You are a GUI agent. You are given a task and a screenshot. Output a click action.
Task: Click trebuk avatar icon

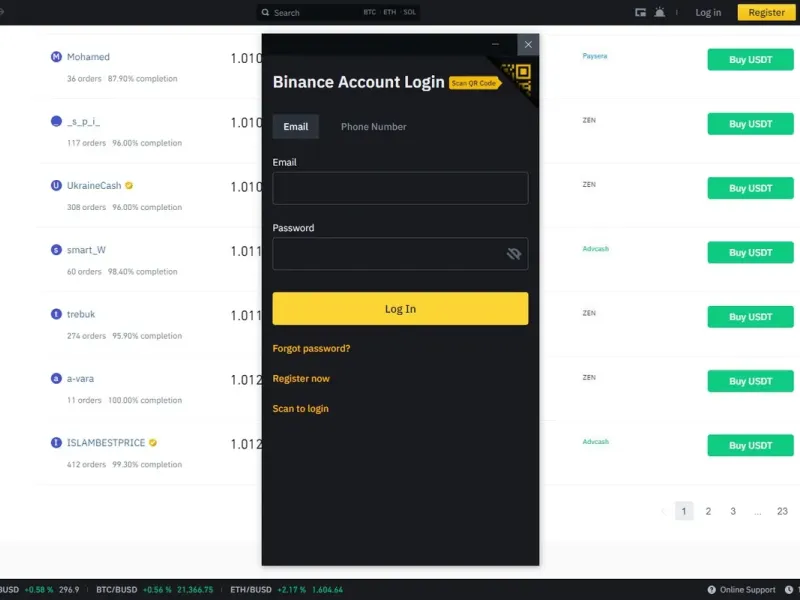[56, 314]
